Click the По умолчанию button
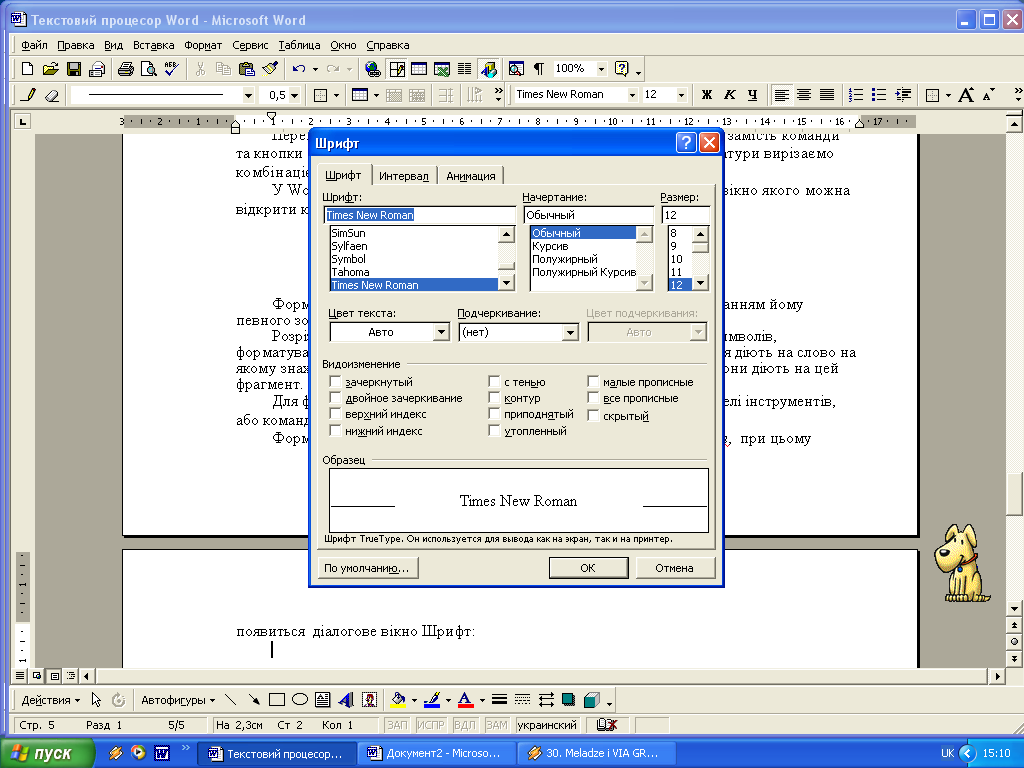1024x768 pixels. 367,568
